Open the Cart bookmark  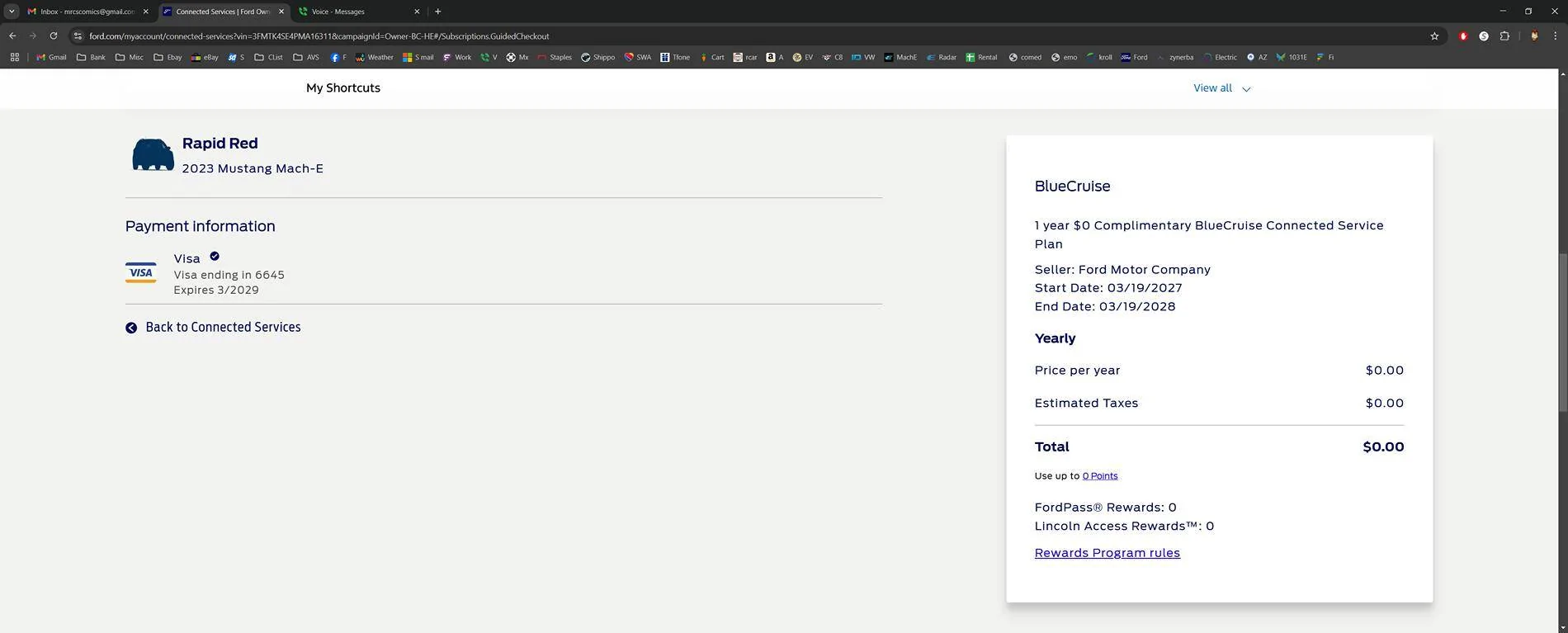coord(711,58)
